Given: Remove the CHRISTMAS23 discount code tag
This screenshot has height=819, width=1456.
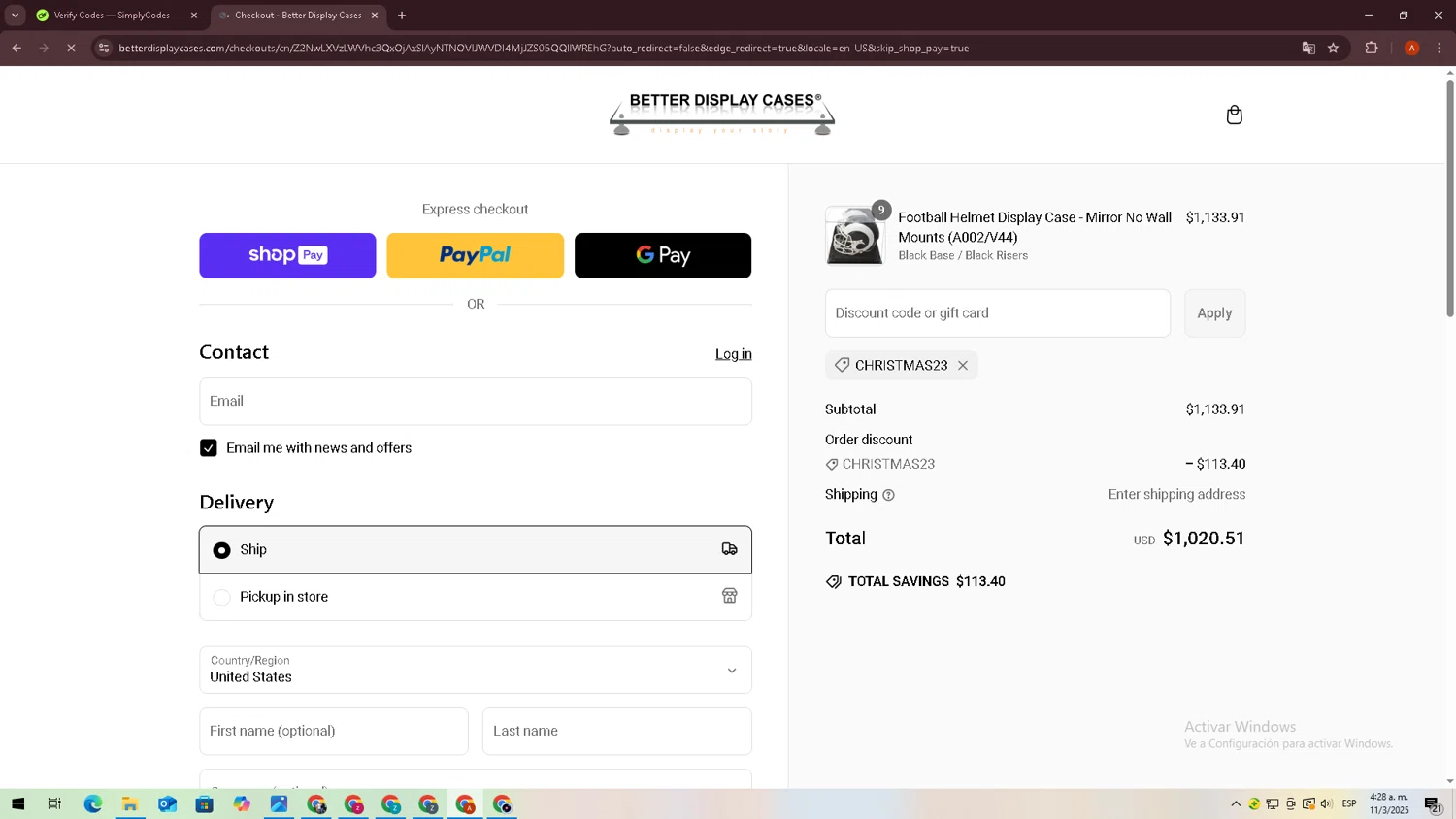Looking at the screenshot, I should click(963, 366).
